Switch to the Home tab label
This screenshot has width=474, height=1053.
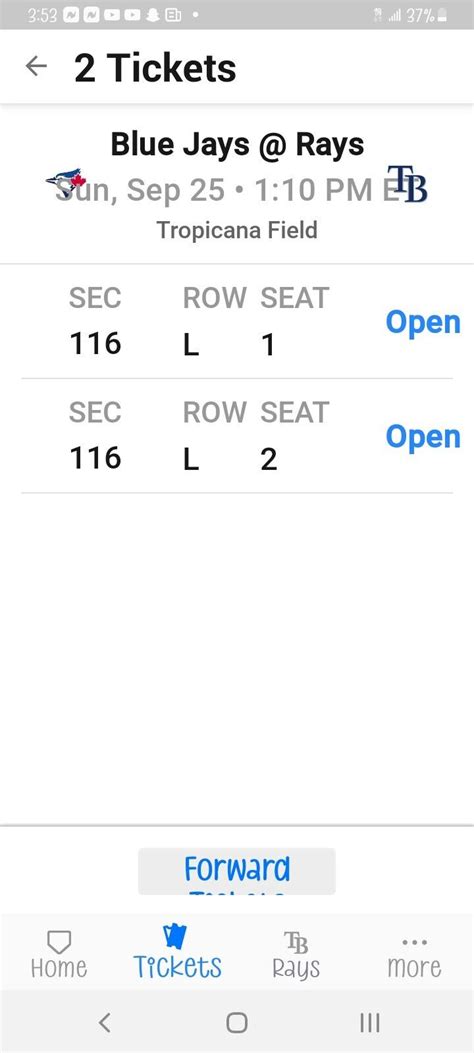click(59, 968)
